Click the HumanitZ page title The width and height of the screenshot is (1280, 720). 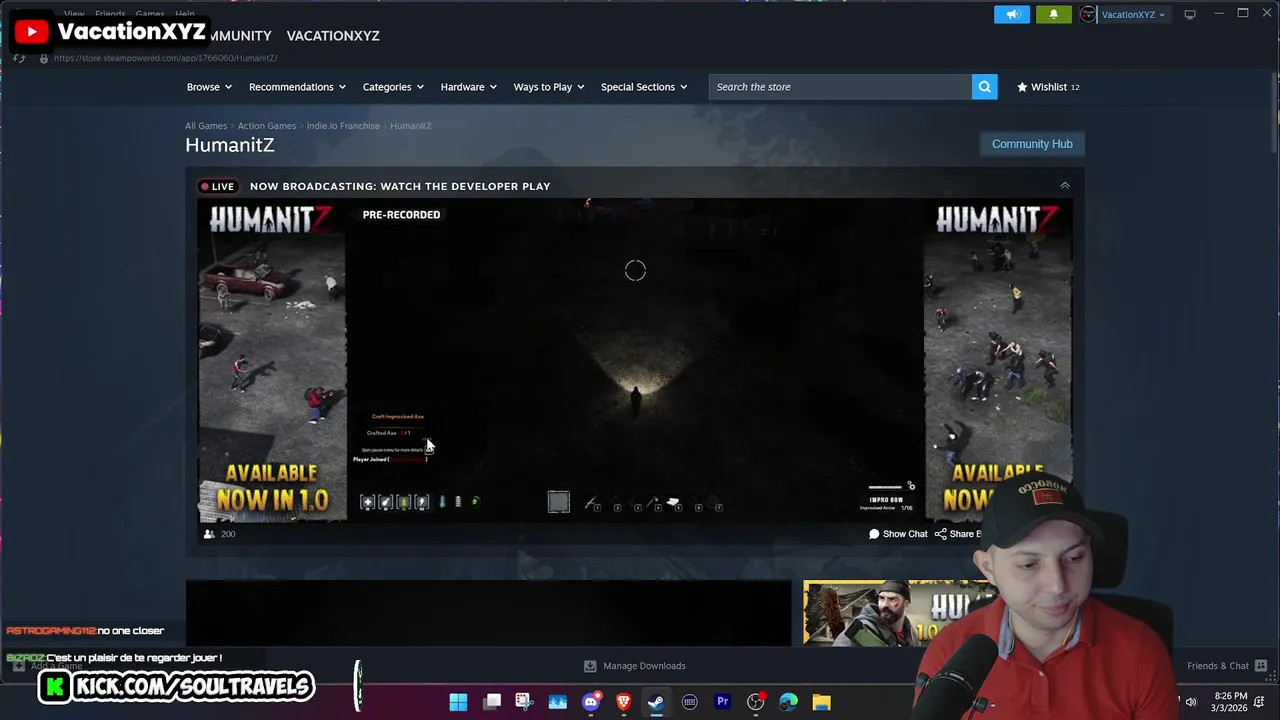click(230, 145)
